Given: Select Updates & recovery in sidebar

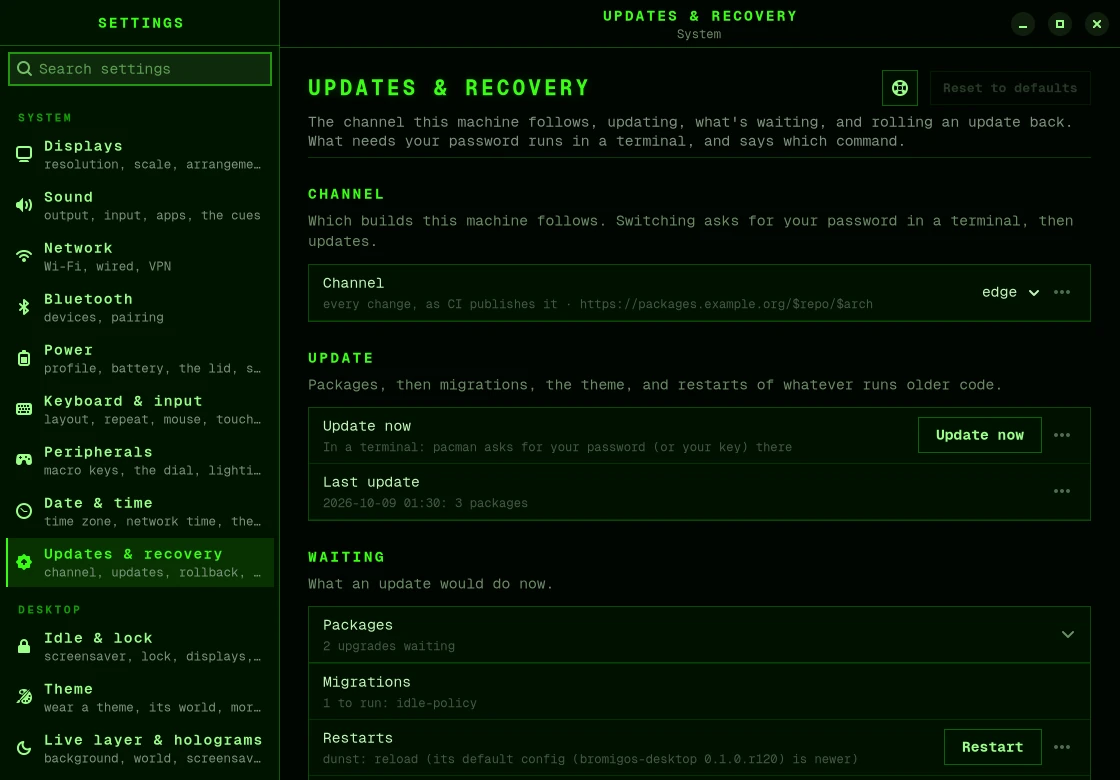Looking at the screenshot, I should pos(140,562).
